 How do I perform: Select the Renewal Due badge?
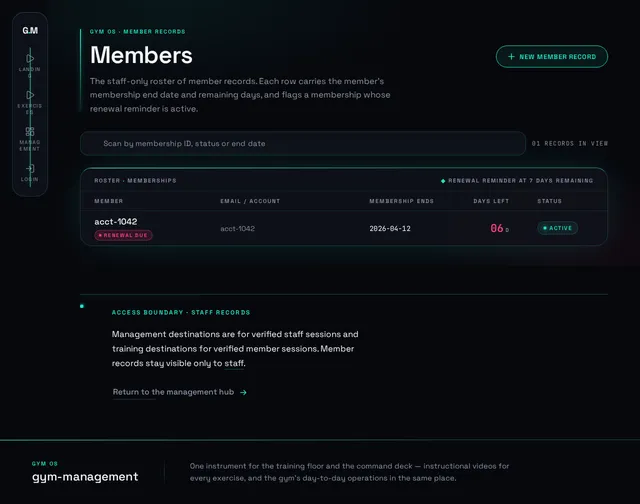point(123,235)
